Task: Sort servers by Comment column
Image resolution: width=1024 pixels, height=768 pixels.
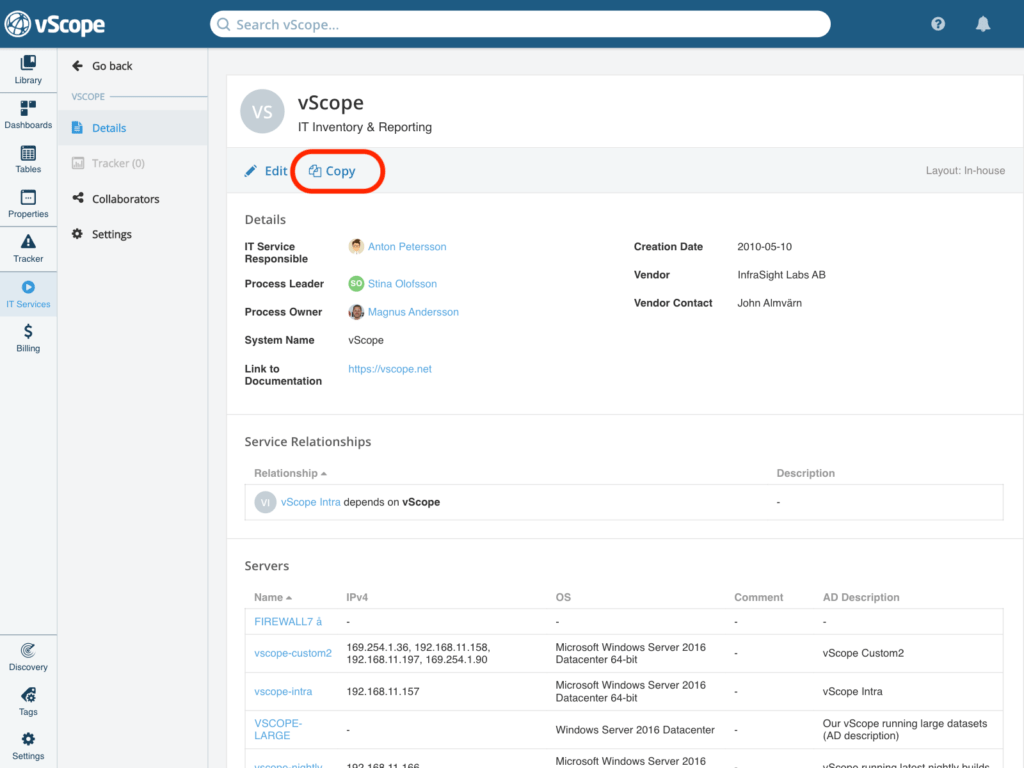Action: click(758, 597)
